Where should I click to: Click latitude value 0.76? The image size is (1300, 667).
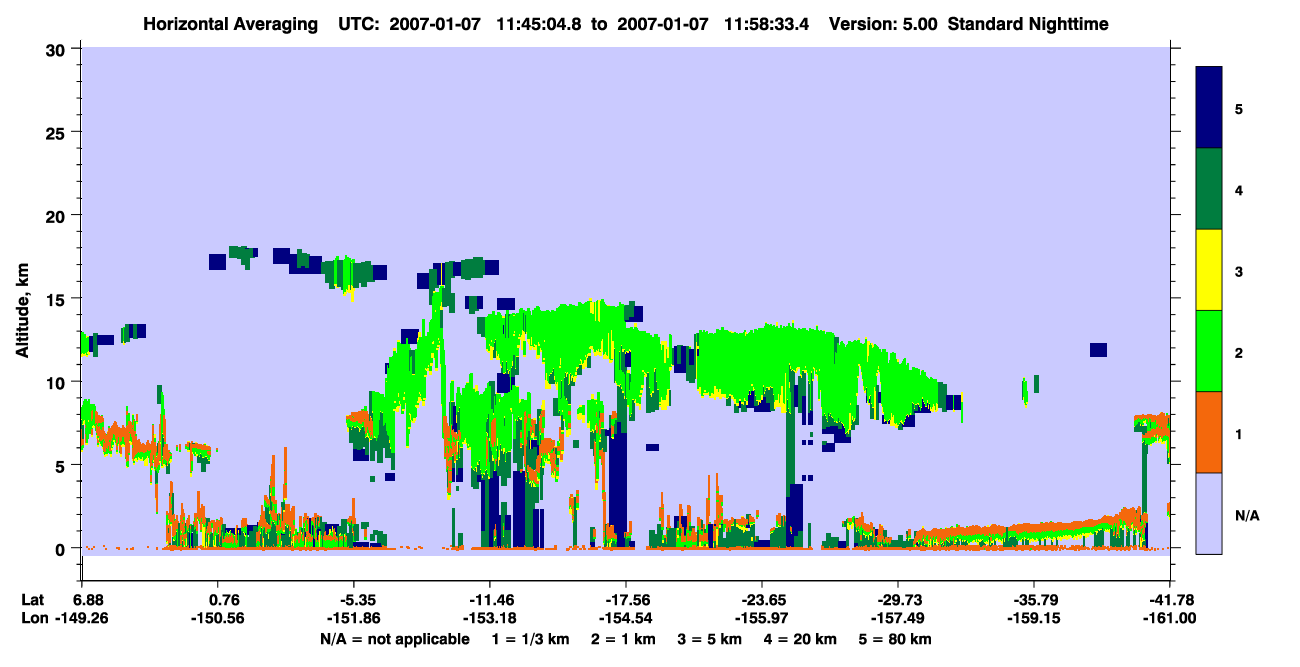tap(223, 600)
